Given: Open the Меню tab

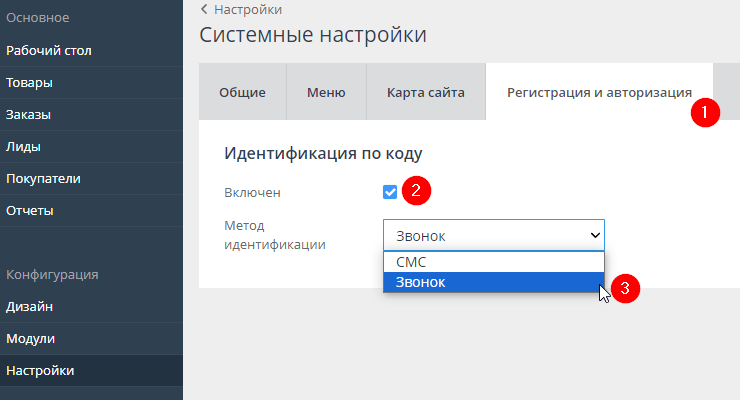Looking at the screenshot, I should (x=326, y=92).
